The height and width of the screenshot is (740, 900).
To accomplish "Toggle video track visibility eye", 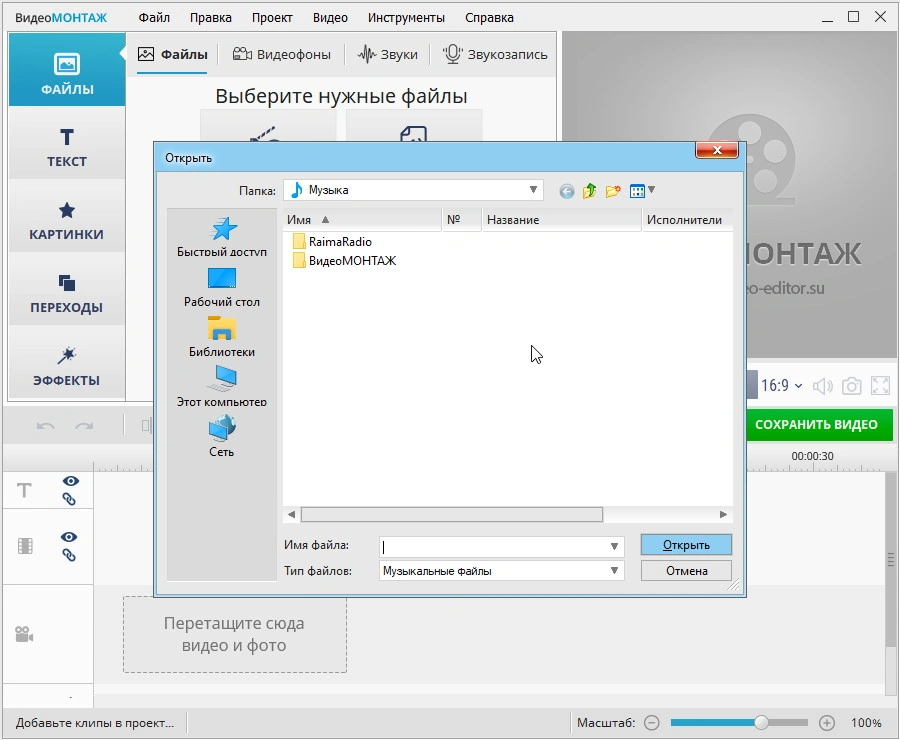I will 69,537.
